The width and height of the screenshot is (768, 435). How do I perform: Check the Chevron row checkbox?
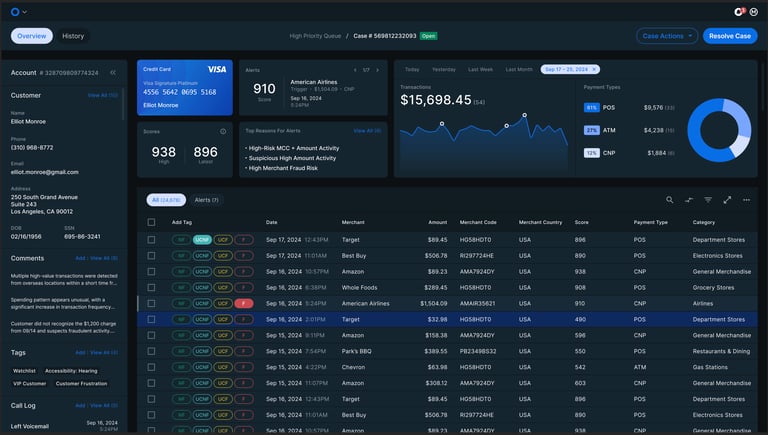tap(151, 367)
